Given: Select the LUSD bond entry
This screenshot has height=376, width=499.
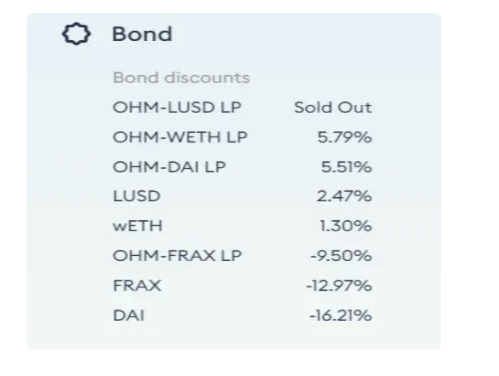Looking at the screenshot, I should (x=137, y=196).
